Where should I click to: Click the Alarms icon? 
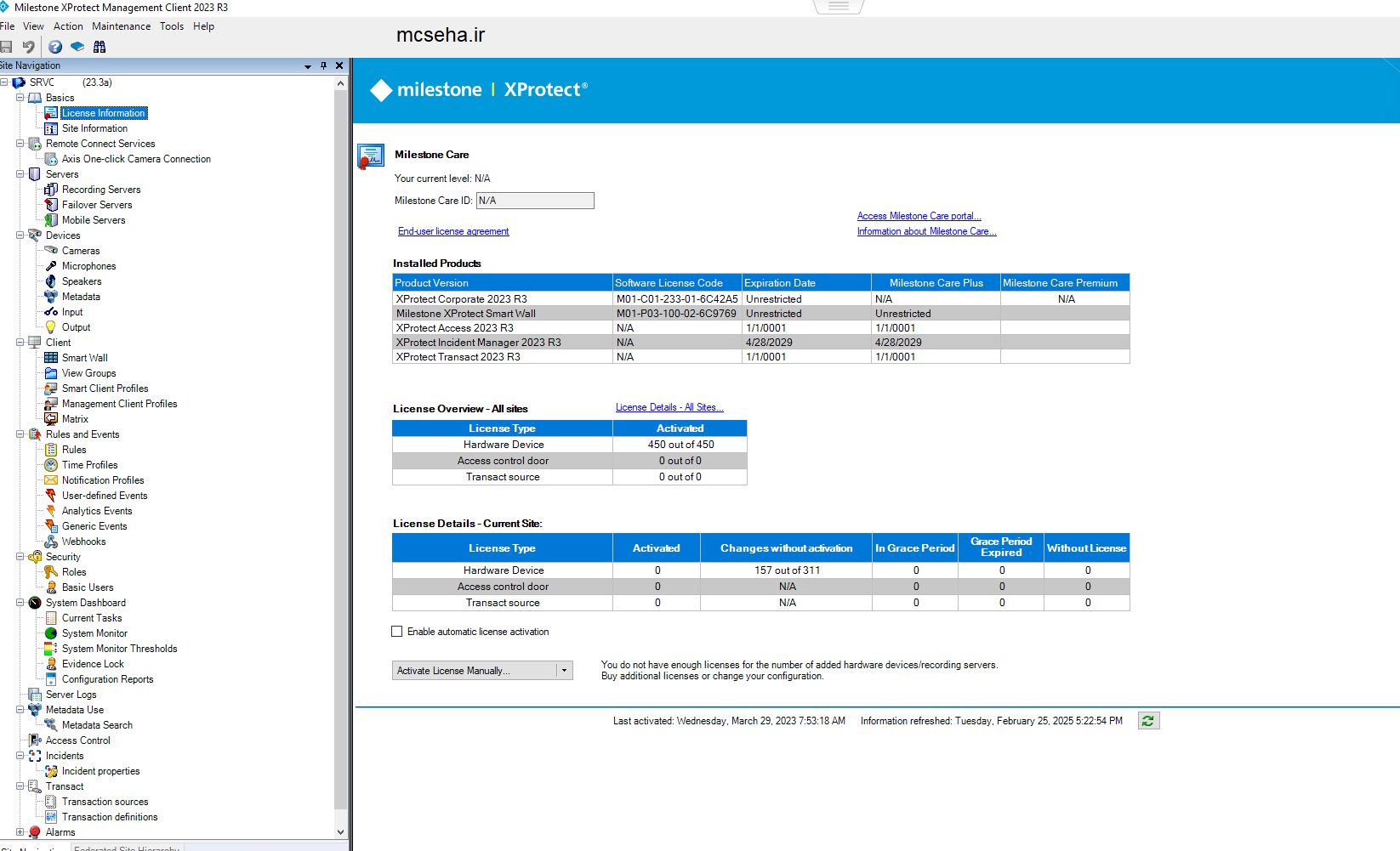pos(35,832)
